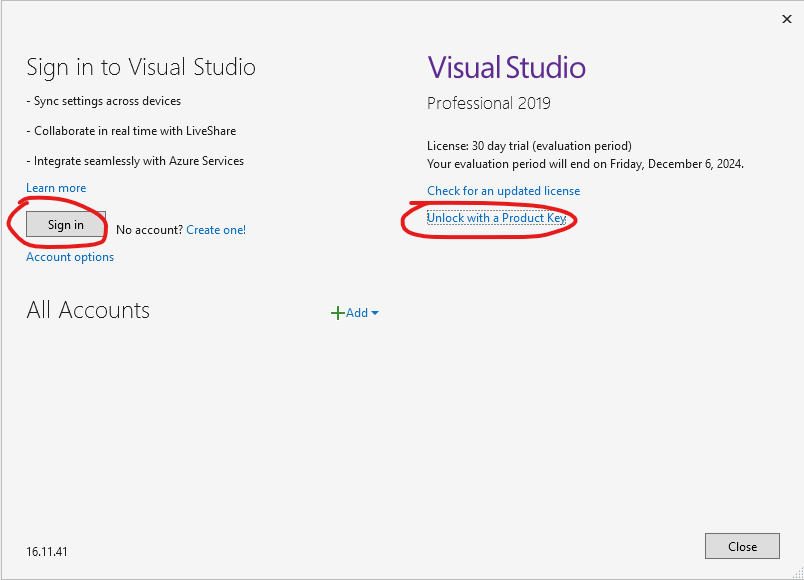The image size is (804, 580).
Task: Open the Learn more link
Action: pyautogui.click(x=56, y=188)
